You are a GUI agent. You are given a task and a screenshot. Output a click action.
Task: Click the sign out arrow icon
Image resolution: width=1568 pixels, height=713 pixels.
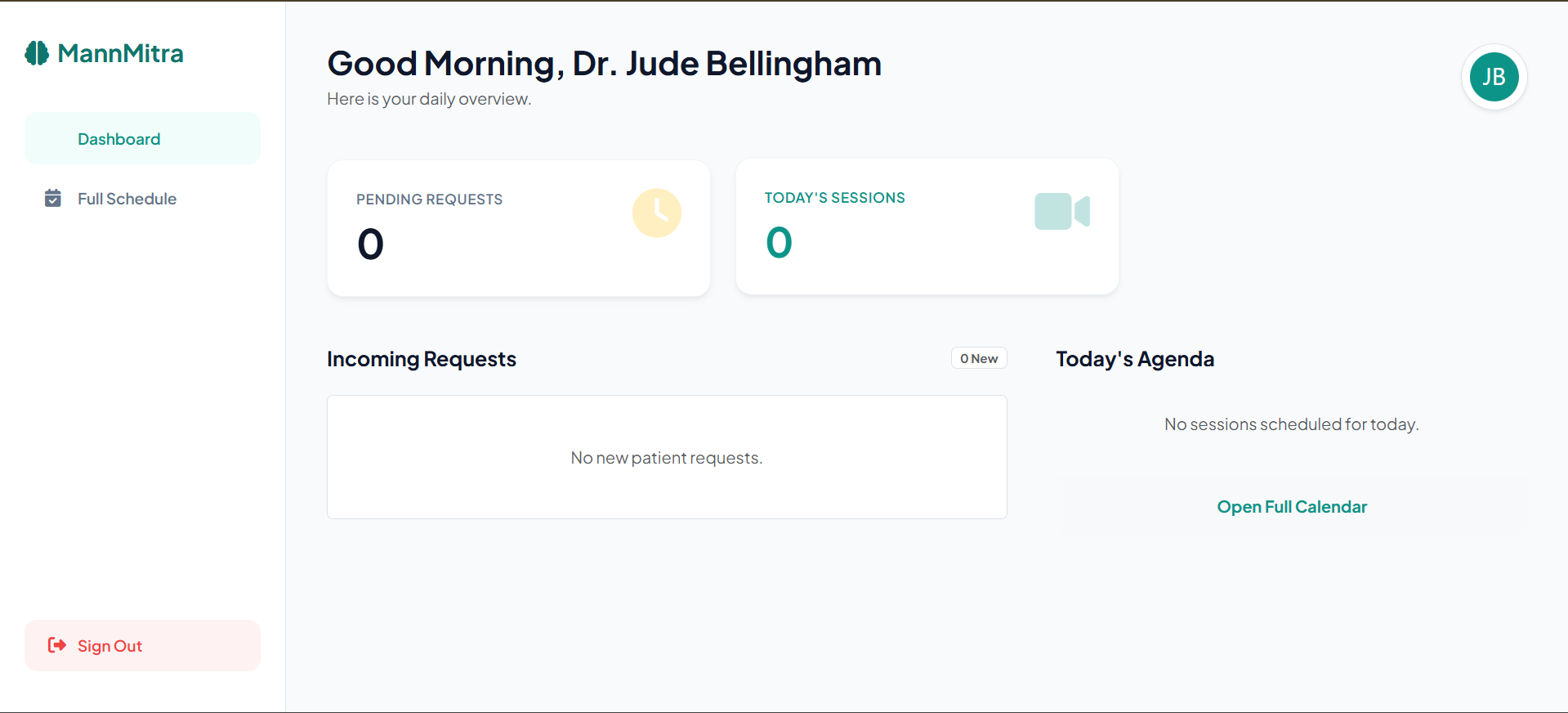[x=57, y=646]
